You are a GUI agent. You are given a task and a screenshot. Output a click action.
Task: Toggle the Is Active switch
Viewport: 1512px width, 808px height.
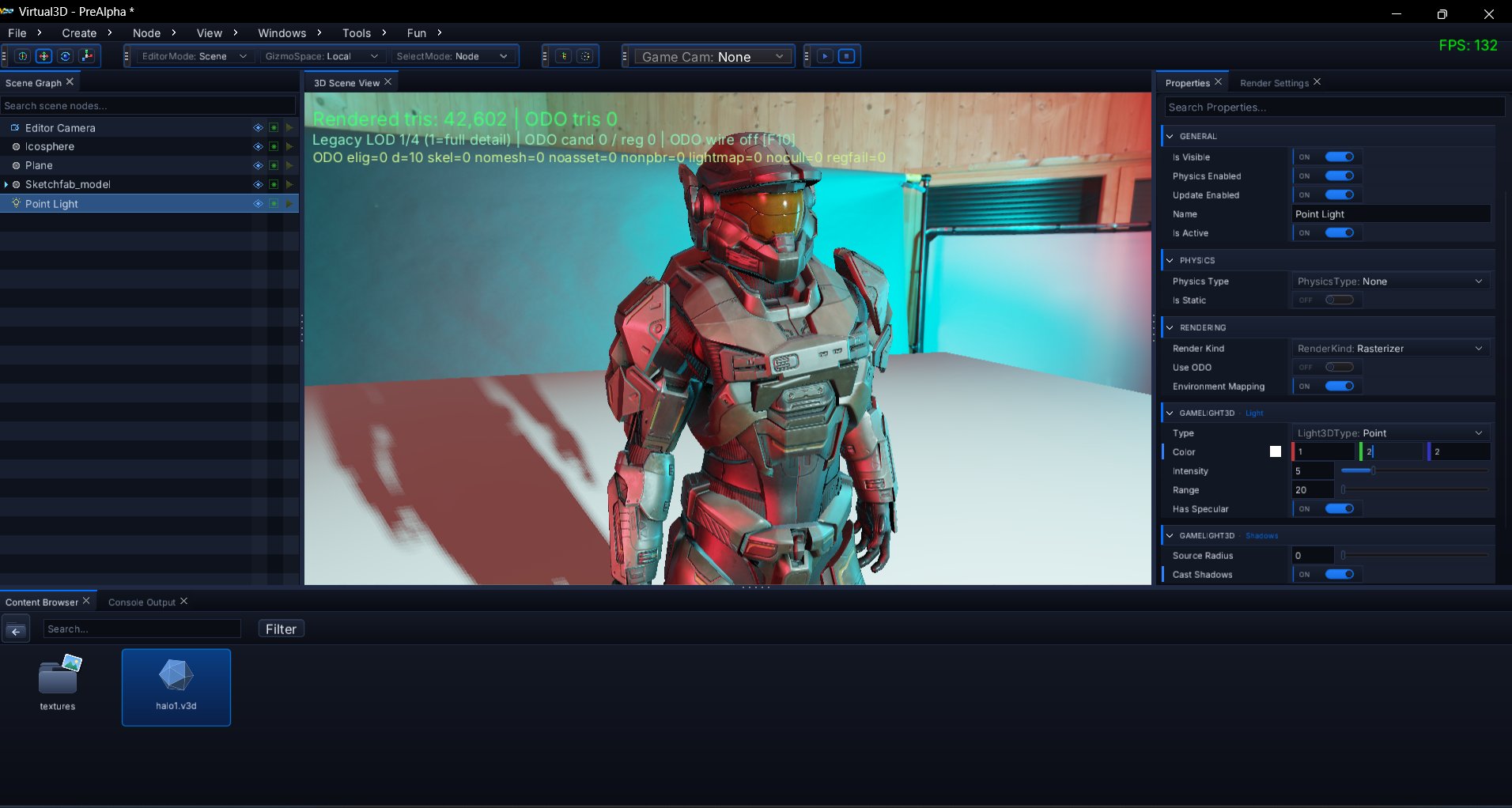[x=1340, y=232]
